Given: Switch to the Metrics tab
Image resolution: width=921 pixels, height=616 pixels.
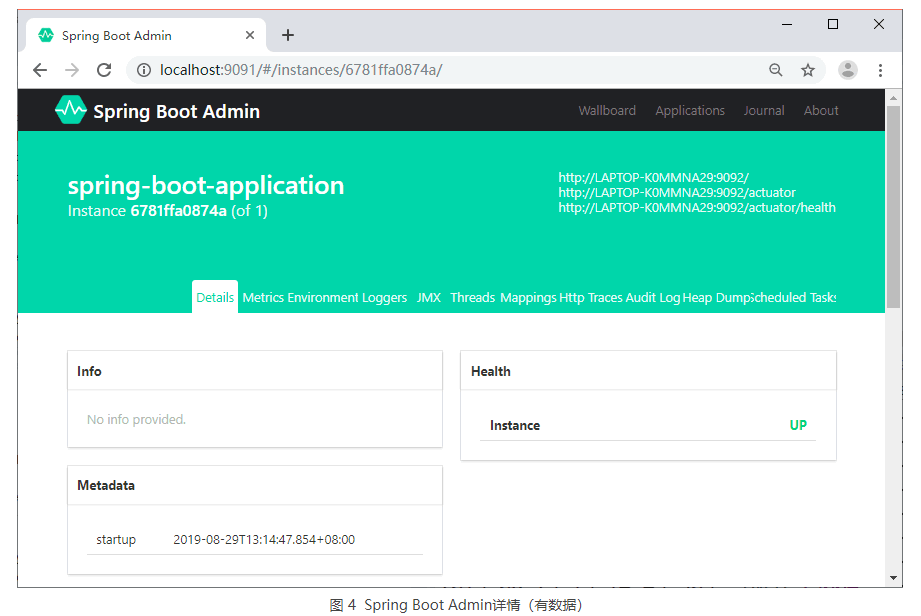Looking at the screenshot, I should 263,297.
